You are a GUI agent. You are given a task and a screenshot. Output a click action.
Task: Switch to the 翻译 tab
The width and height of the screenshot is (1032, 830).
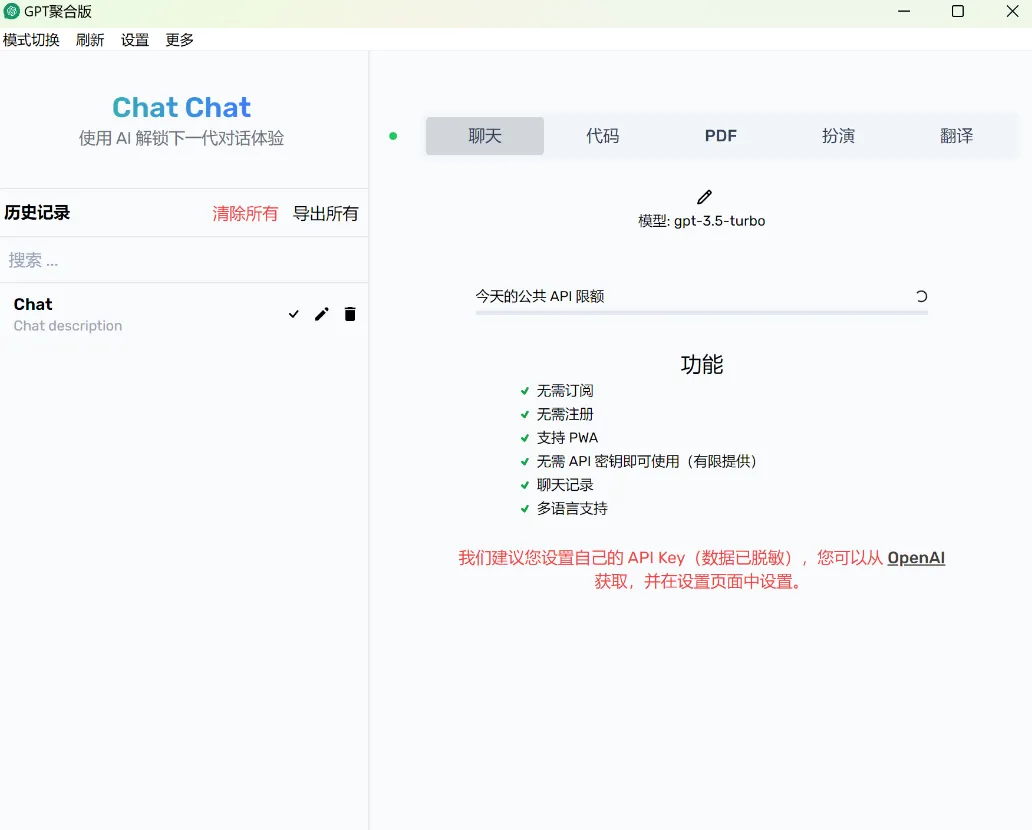(956, 136)
